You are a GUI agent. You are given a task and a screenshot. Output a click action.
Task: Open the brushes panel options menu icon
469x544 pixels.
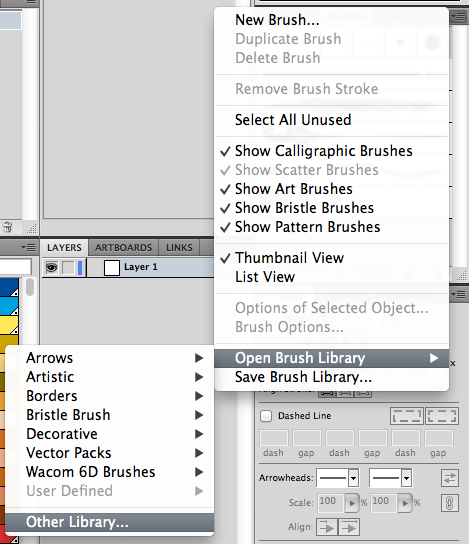coord(459,17)
